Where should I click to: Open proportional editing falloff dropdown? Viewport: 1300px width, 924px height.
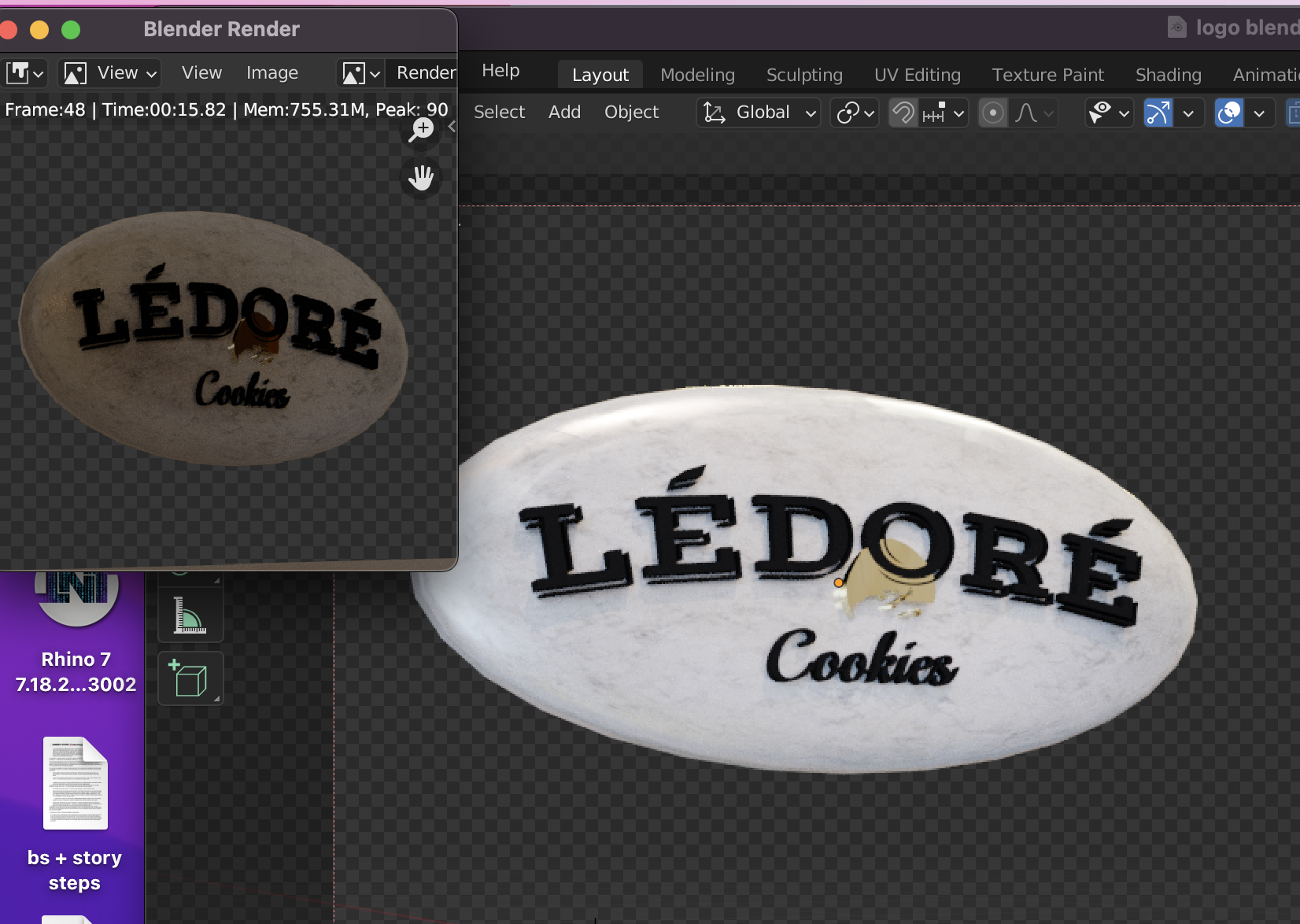coord(1034,113)
